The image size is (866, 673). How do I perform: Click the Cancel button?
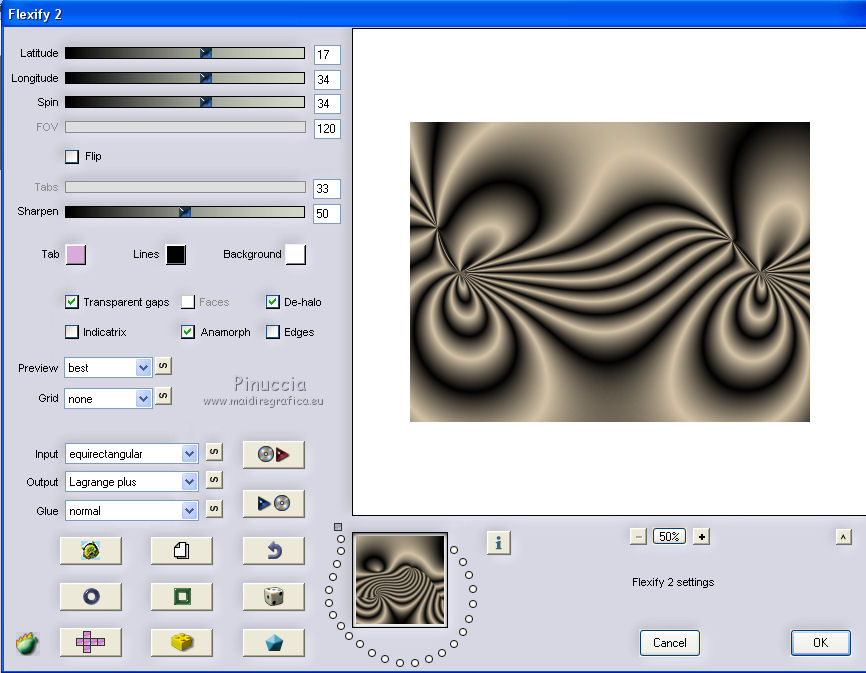pos(669,642)
